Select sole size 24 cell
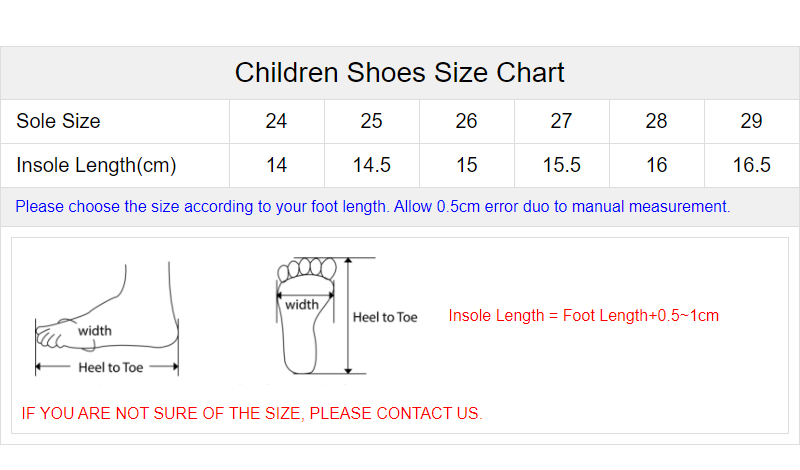The width and height of the screenshot is (800, 470). pyautogui.click(x=276, y=121)
